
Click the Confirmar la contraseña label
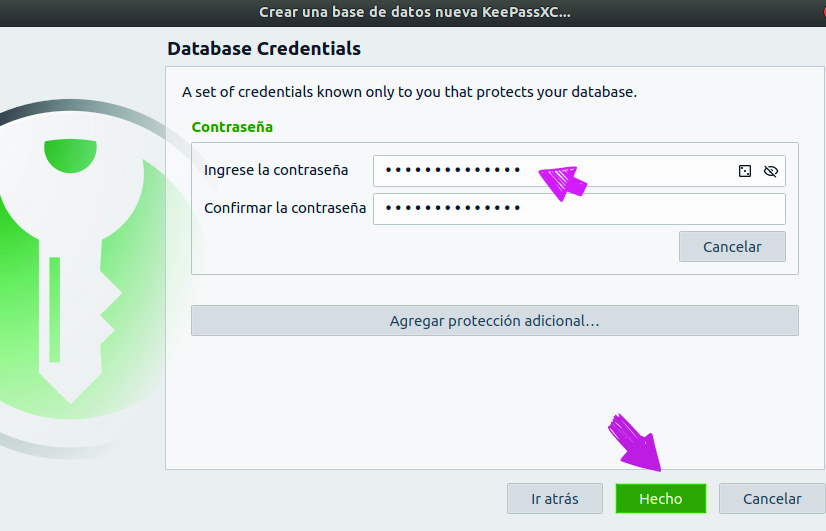pyautogui.click(x=285, y=208)
